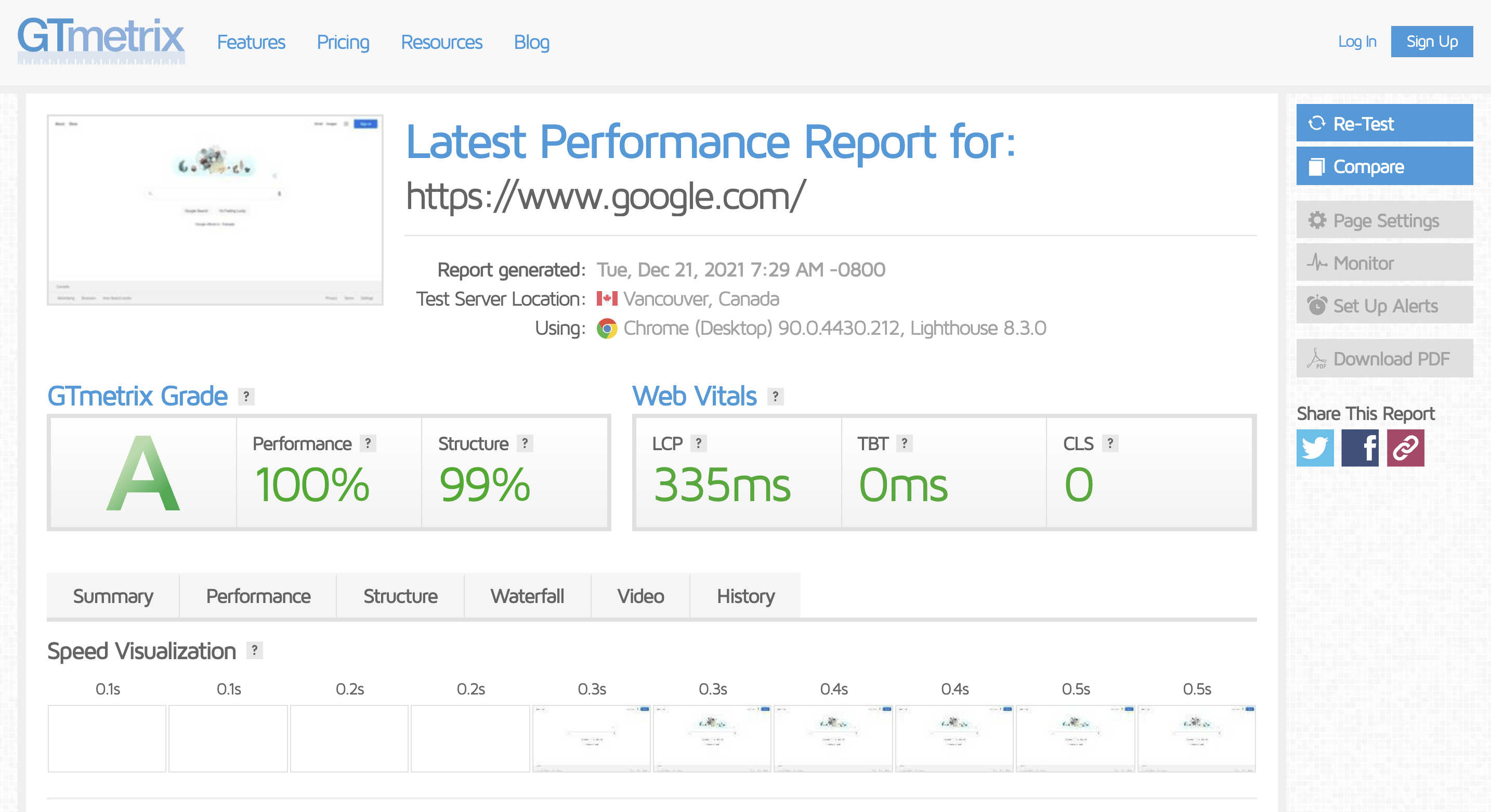Image resolution: width=1491 pixels, height=812 pixels.
Task: Click the 335ms LCP value
Action: 722,484
